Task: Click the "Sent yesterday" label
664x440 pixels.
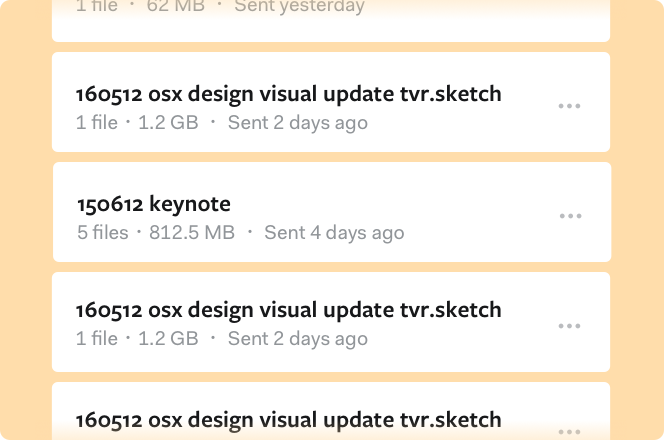Action: (x=299, y=7)
